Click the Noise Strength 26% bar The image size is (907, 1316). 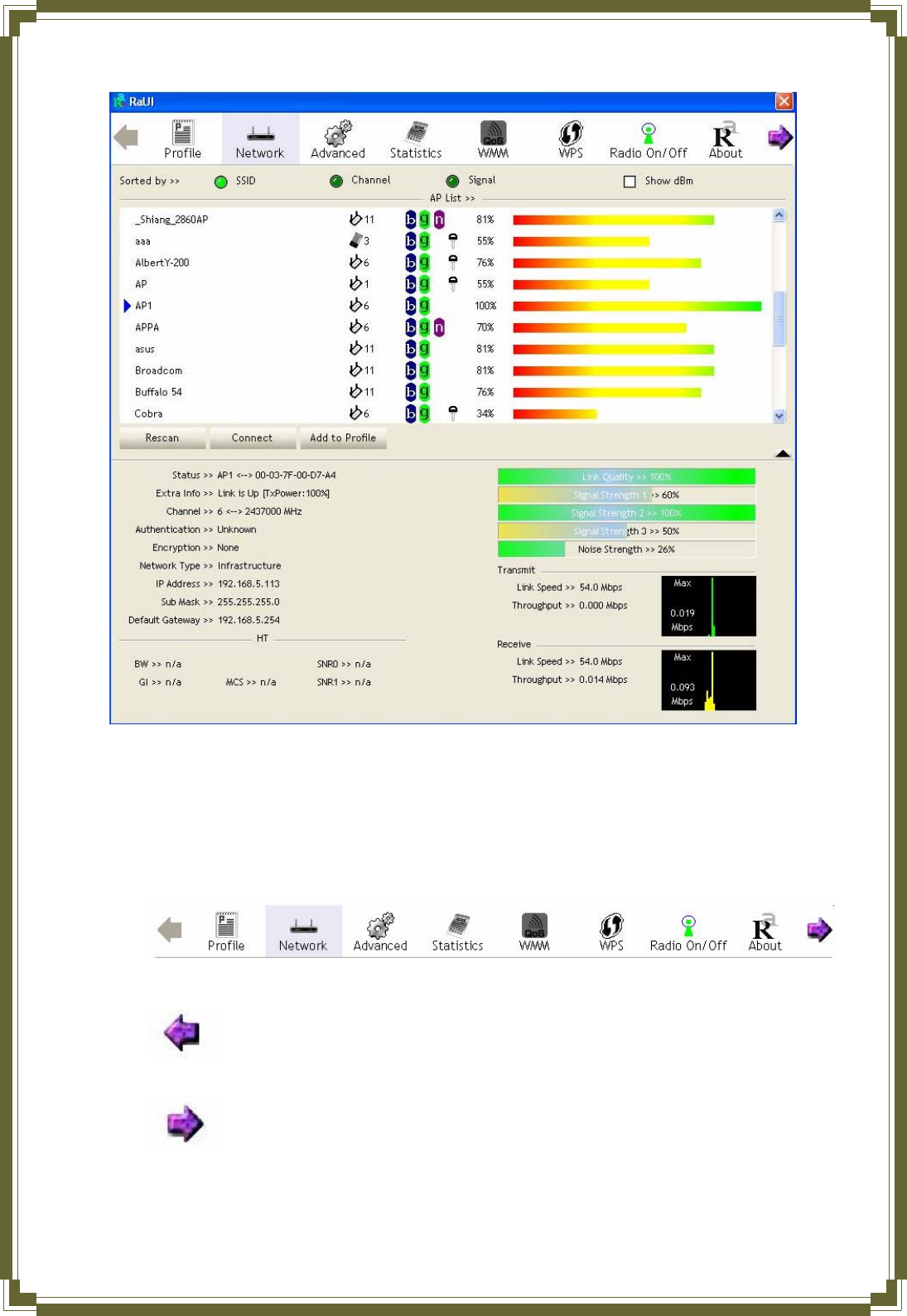(626, 549)
